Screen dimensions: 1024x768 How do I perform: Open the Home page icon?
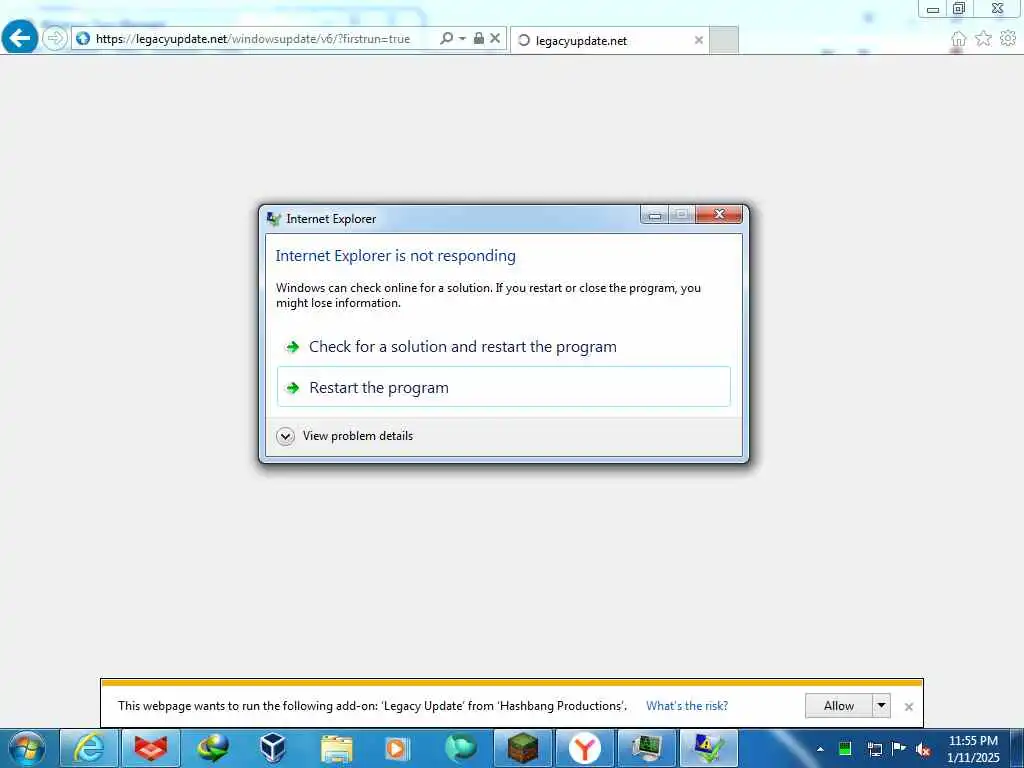(x=958, y=39)
